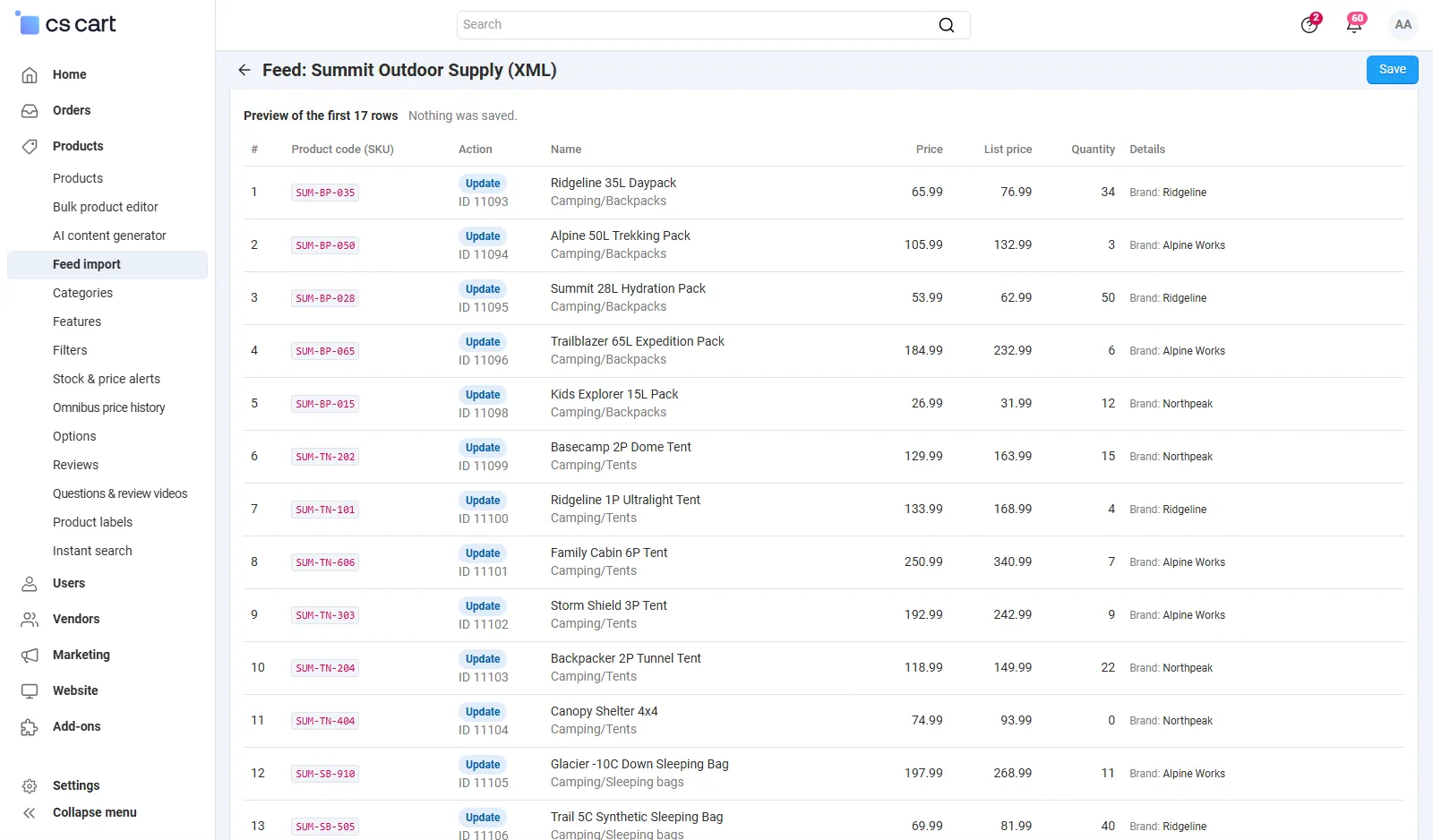Go to Categories in sidebar
This screenshot has width=1433, height=840.
pos(82,293)
